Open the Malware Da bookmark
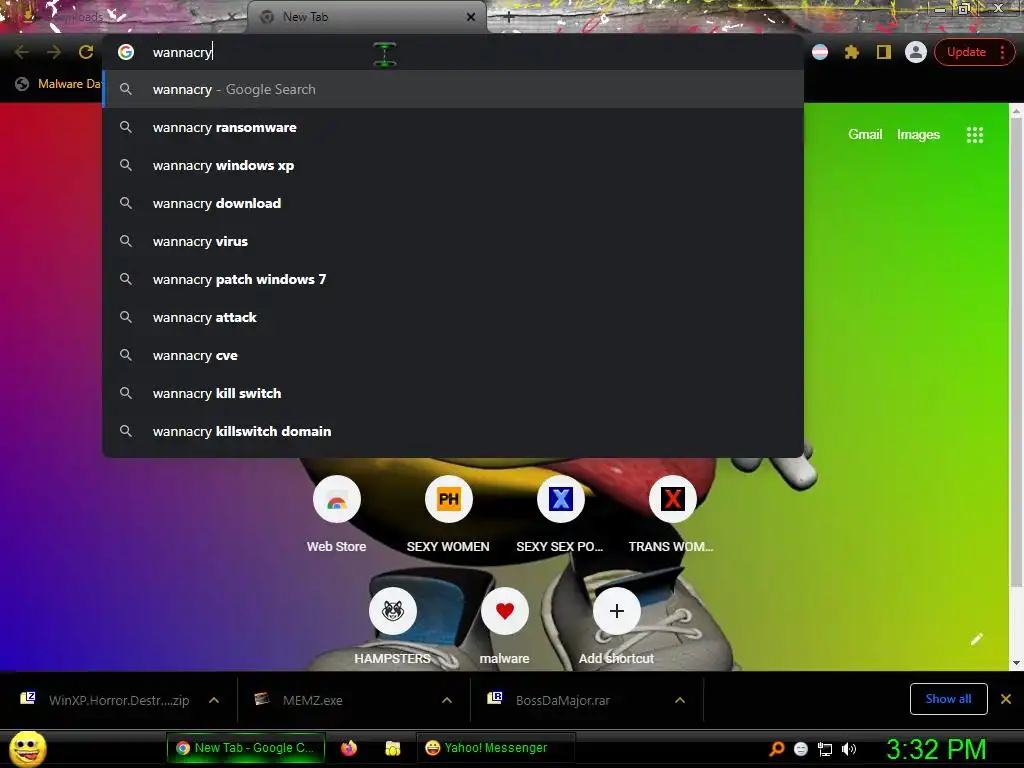 pyautogui.click(x=59, y=84)
